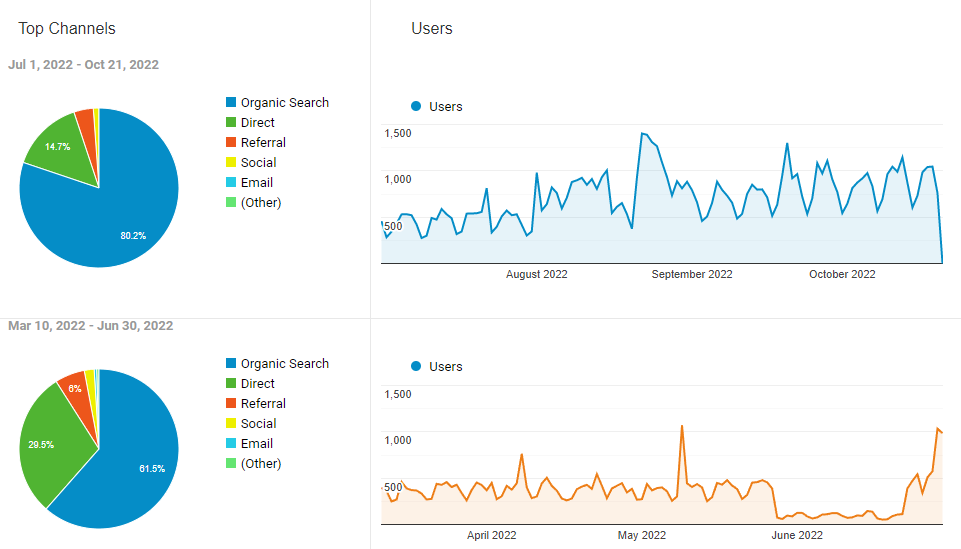Click the highest peak on the blue Users line
The height and width of the screenshot is (549, 961).
tap(642, 134)
